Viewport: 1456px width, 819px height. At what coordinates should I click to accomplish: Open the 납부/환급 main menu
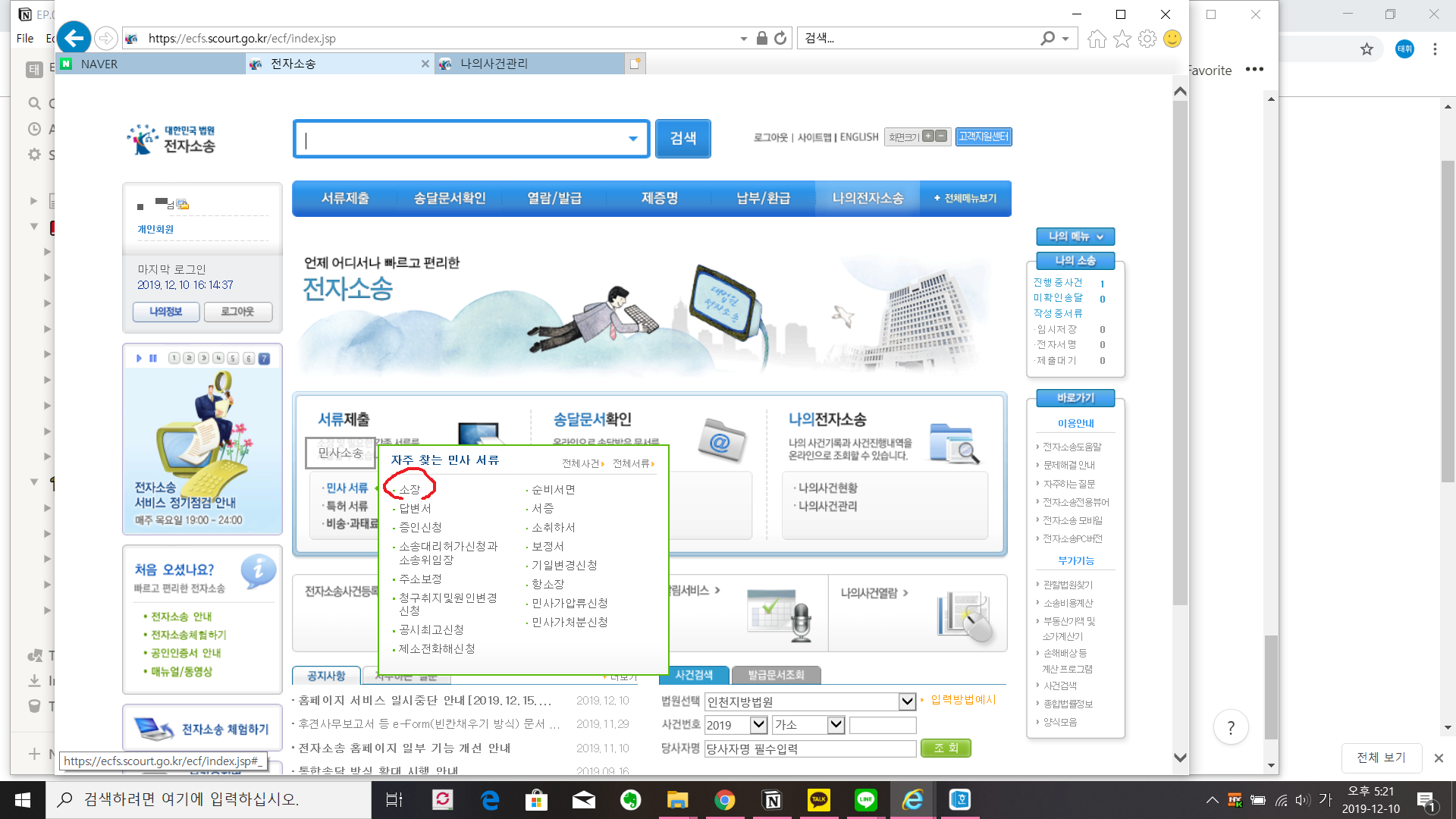[764, 198]
